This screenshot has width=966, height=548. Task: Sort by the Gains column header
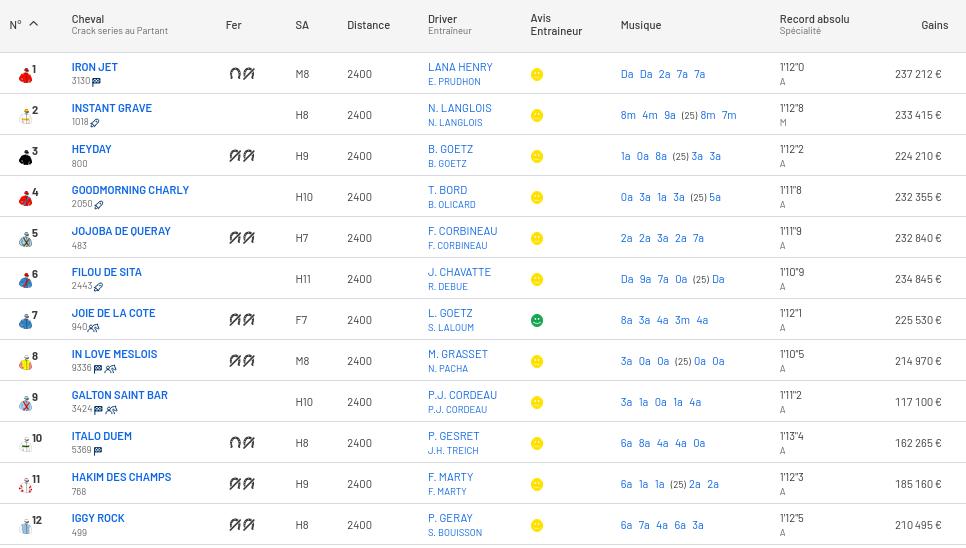[x=935, y=25]
